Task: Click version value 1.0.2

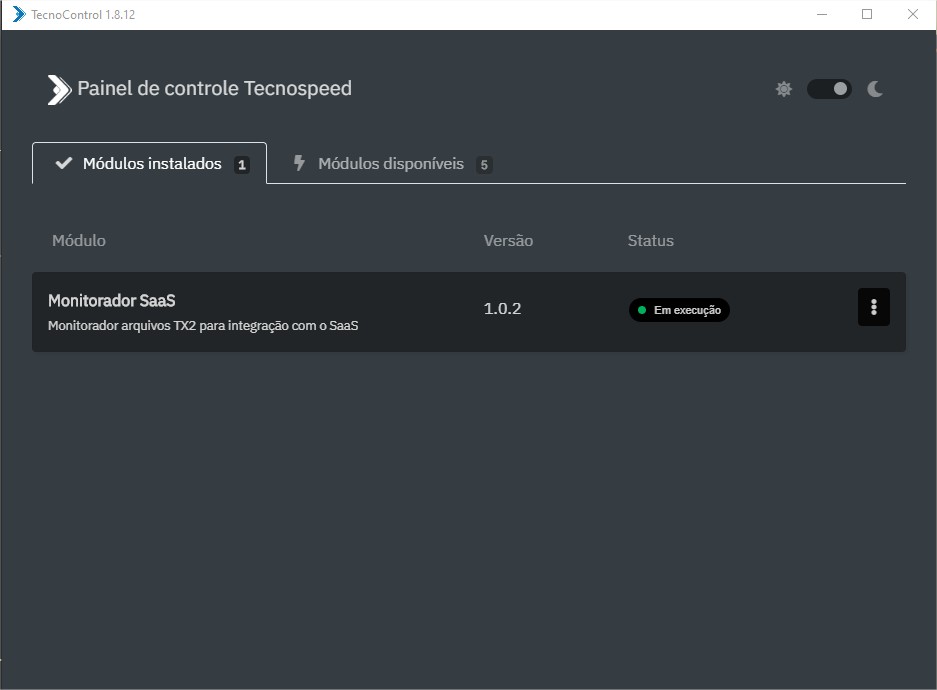Action: pyautogui.click(x=502, y=309)
